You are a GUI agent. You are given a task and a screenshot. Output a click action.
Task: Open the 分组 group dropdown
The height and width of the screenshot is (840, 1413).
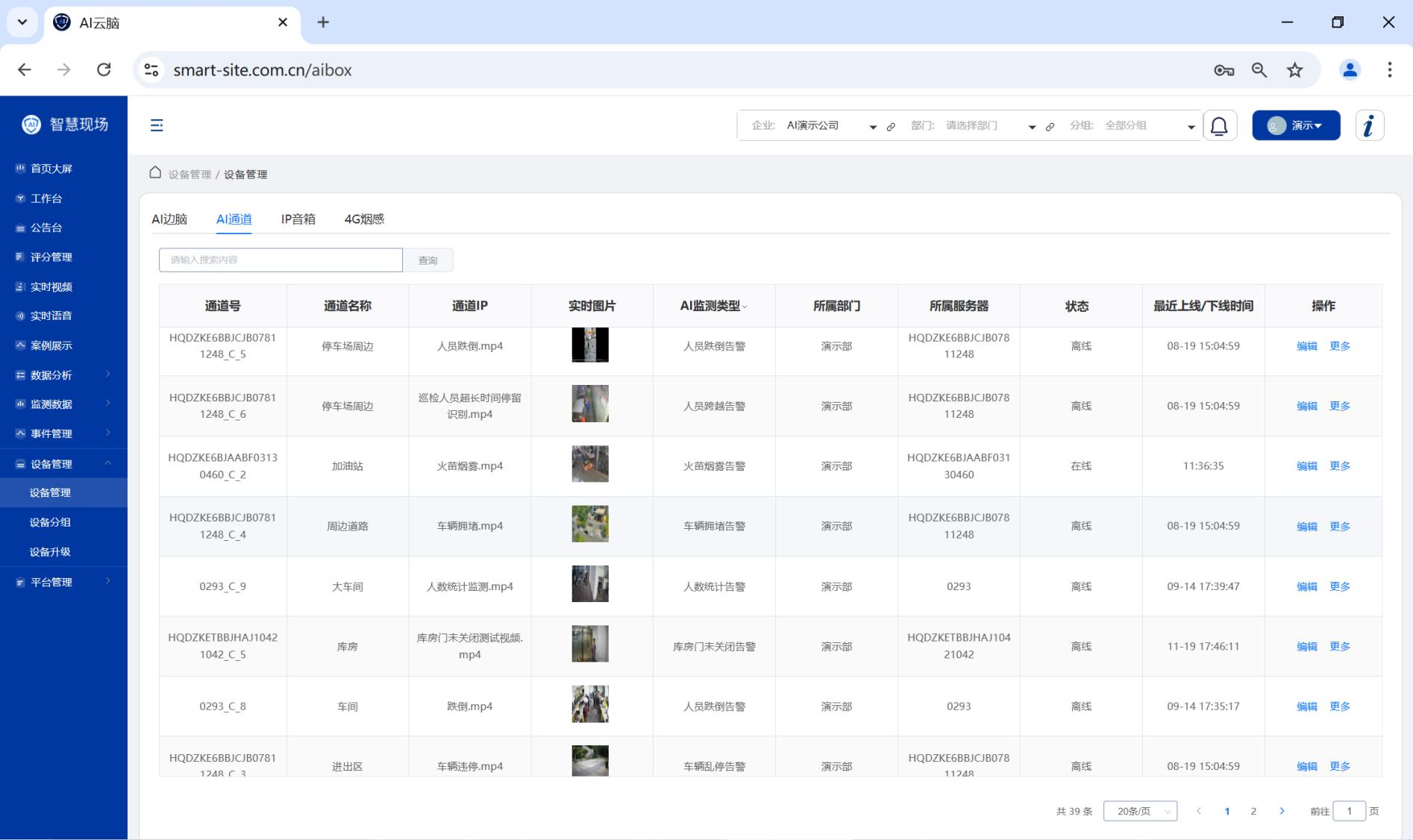tap(1149, 125)
